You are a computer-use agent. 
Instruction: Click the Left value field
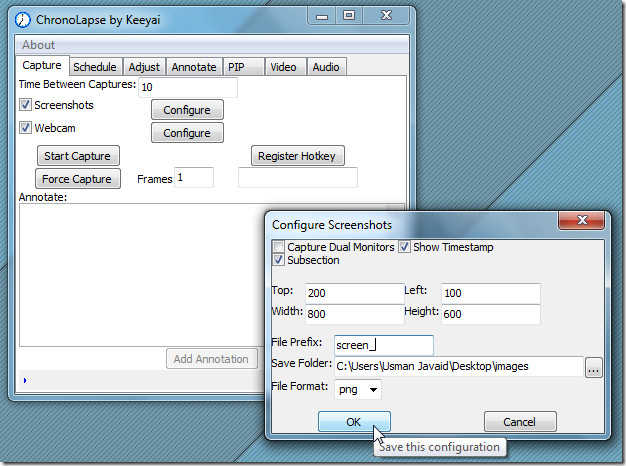click(491, 293)
